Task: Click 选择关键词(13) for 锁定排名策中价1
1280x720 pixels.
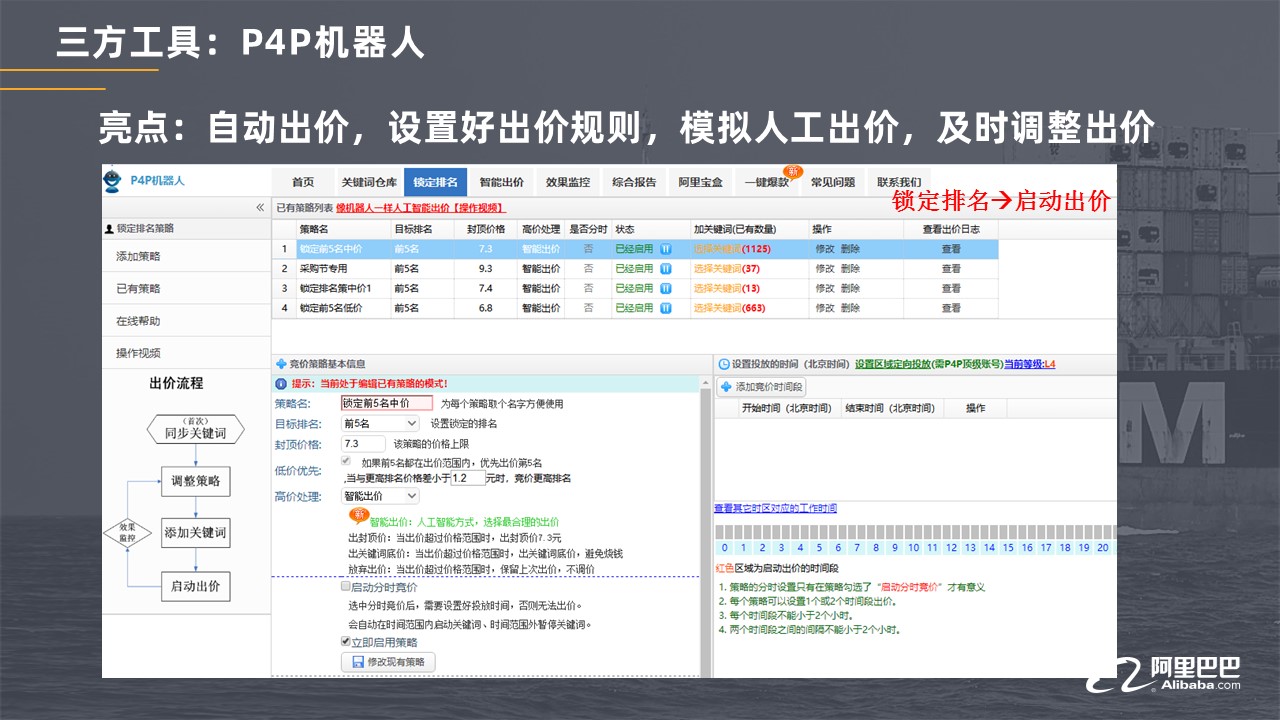Action: click(x=727, y=288)
